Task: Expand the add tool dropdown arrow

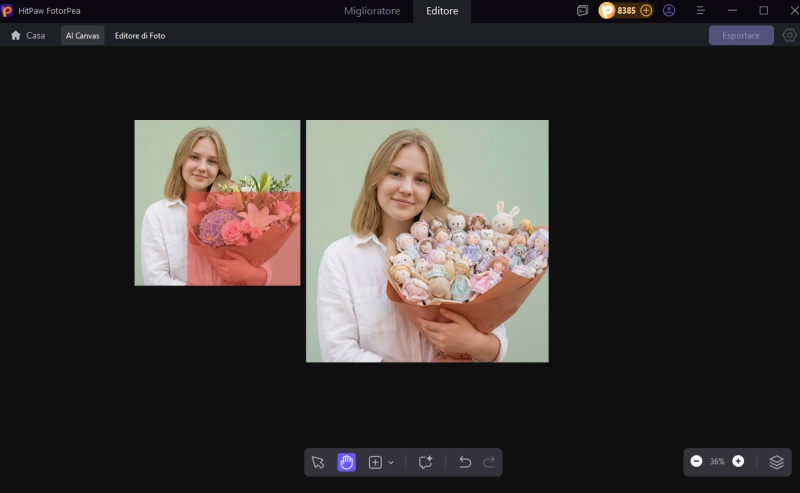Action: 391,463
